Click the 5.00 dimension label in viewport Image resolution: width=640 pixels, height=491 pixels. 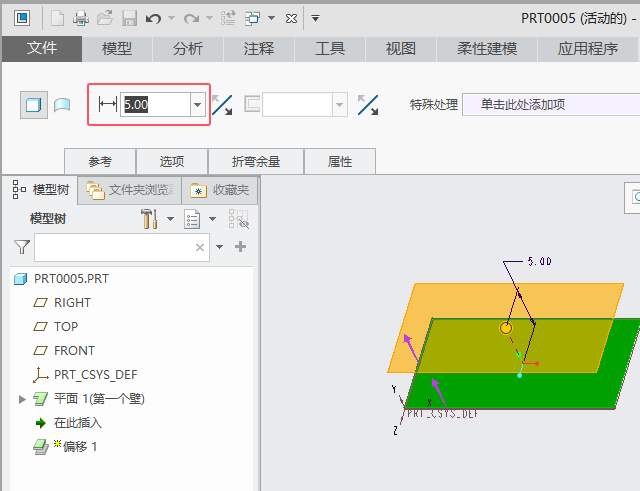tap(540, 261)
